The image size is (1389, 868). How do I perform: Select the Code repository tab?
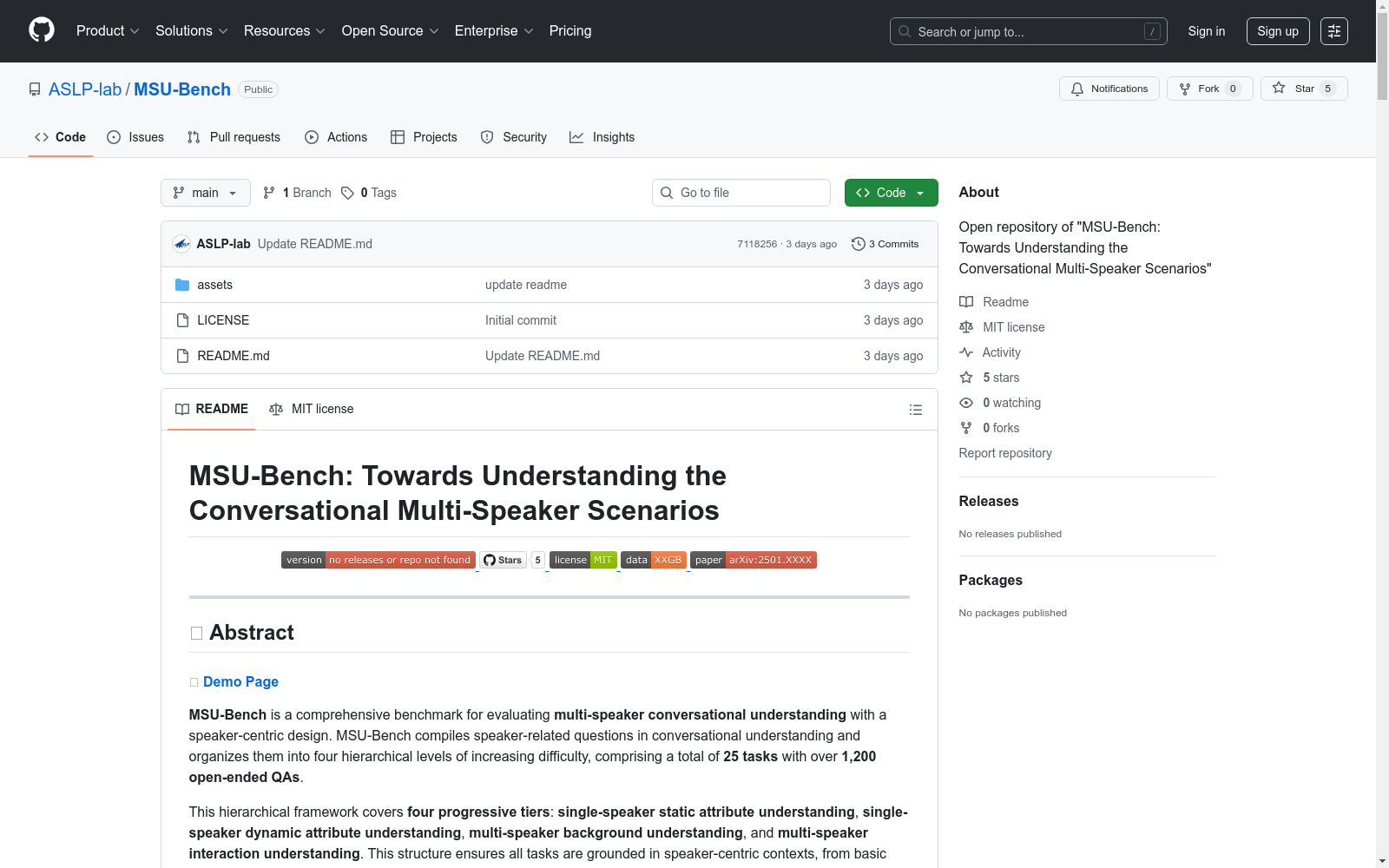coord(61,137)
